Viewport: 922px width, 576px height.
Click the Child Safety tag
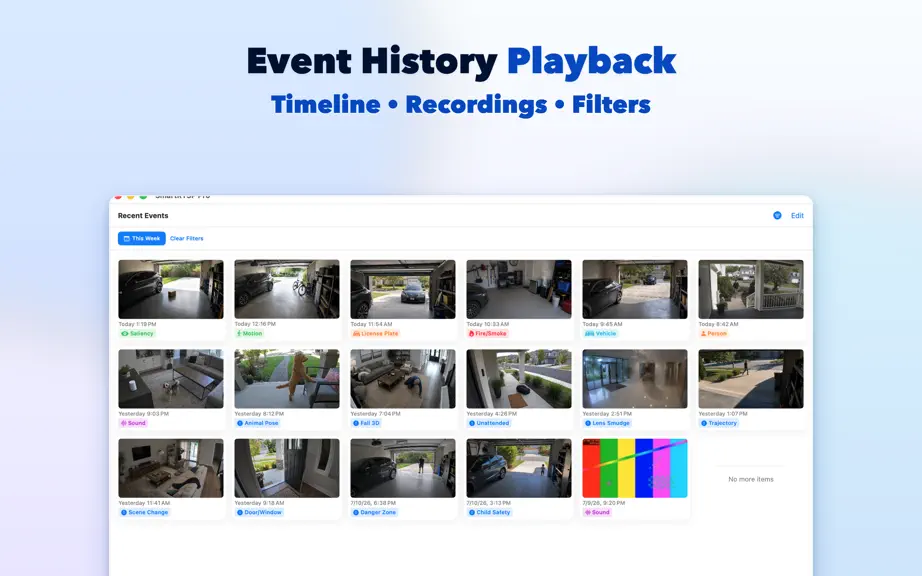490,513
